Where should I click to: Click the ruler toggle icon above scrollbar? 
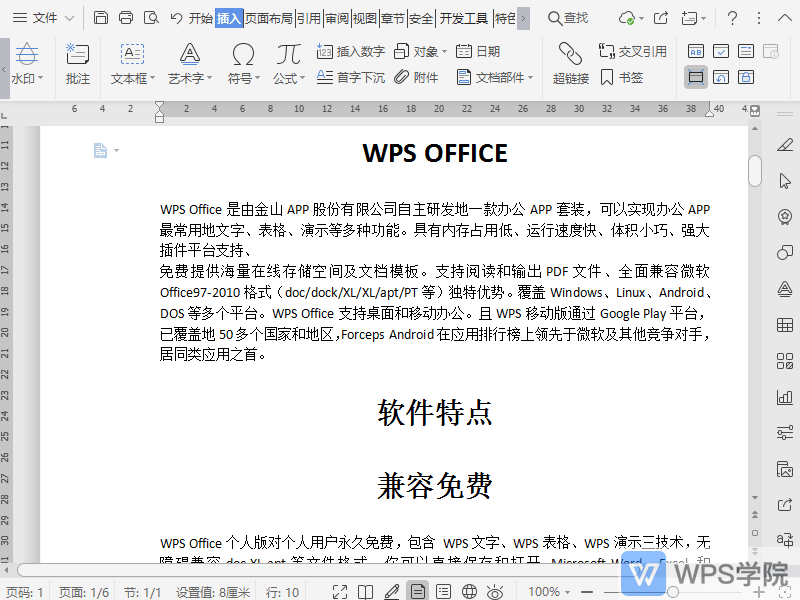coord(755,111)
